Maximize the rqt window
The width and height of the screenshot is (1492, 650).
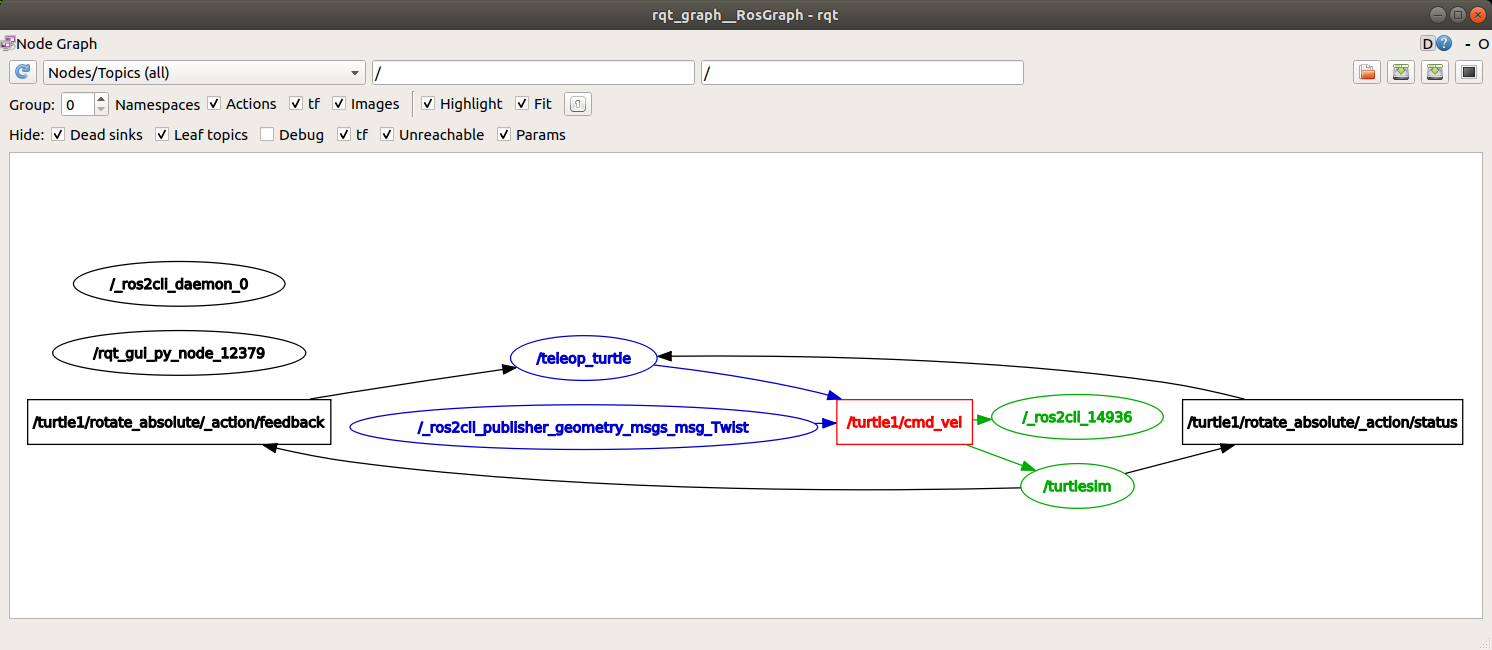click(1458, 14)
